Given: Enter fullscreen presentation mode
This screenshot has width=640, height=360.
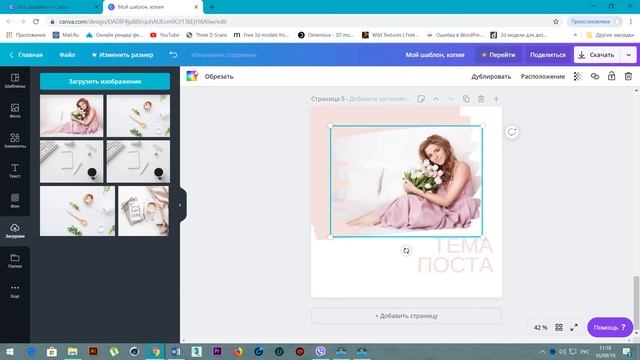Looking at the screenshot, I should pos(574,327).
